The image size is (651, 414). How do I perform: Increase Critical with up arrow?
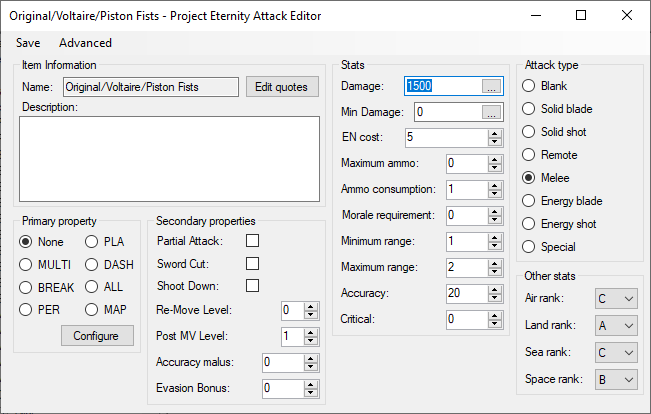point(494,316)
